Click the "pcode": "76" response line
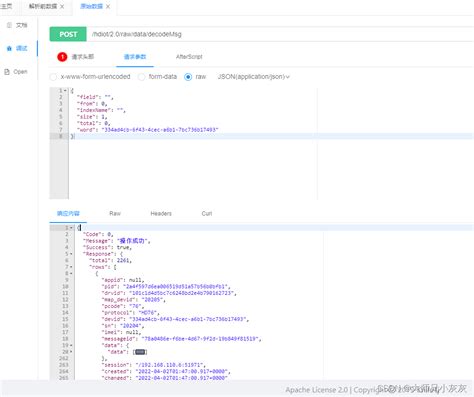The width and height of the screenshot is (474, 397). click(x=123, y=306)
